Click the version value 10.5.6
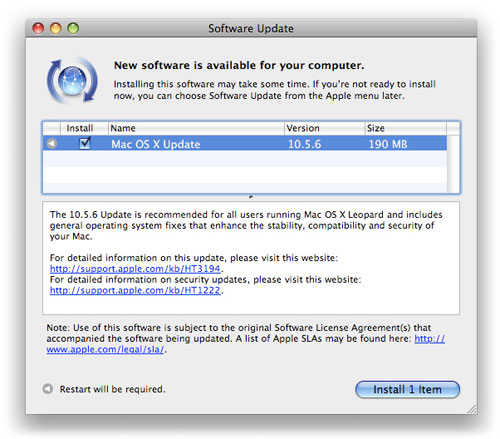Image resolution: width=500 pixels, height=439 pixels. (304, 144)
